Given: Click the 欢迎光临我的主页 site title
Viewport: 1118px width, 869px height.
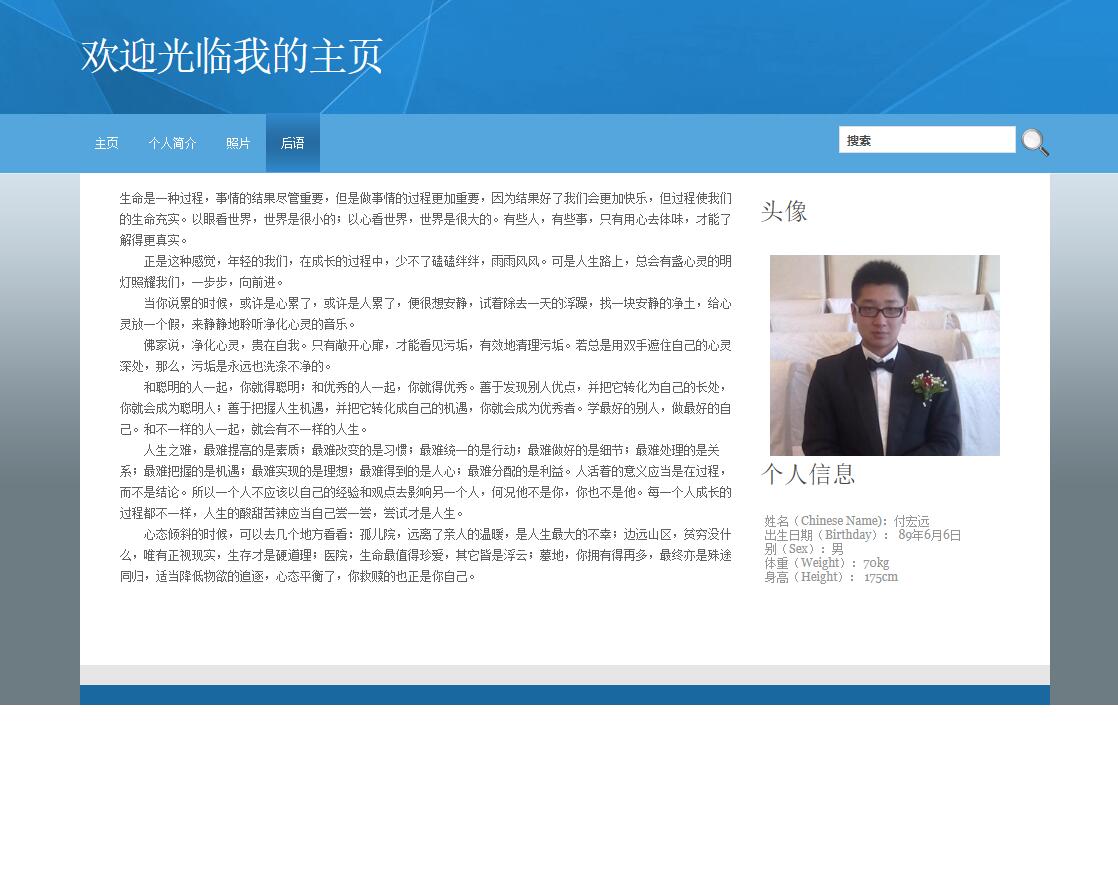Looking at the screenshot, I should [232, 56].
